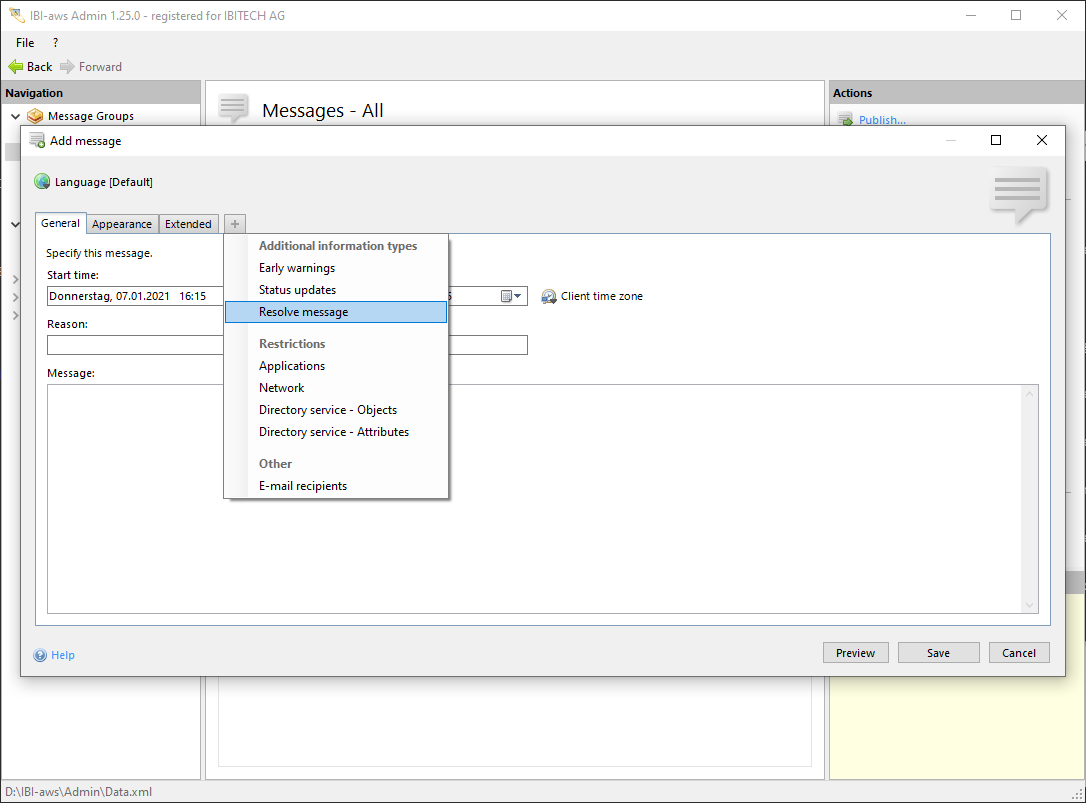Select E-mail recipients menu option
Screen dimensions: 1086x803
[303, 486]
